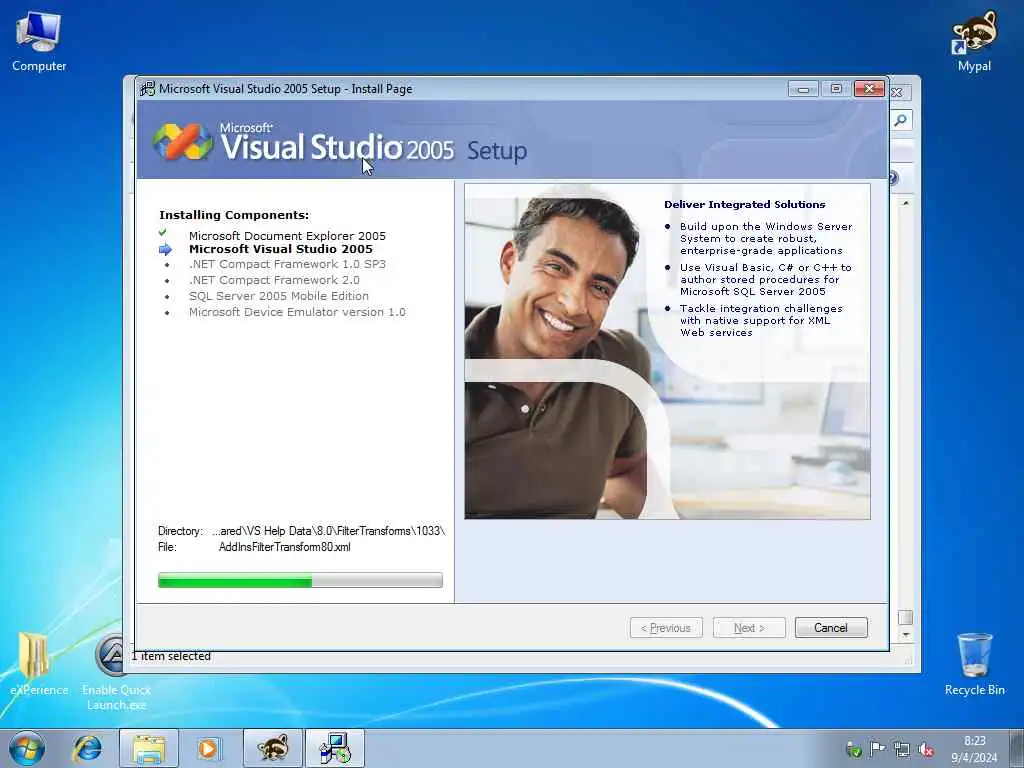Launch Internet Explorer from taskbar
Image resolution: width=1024 pixels, height=768 pixels.
(87, 748)
